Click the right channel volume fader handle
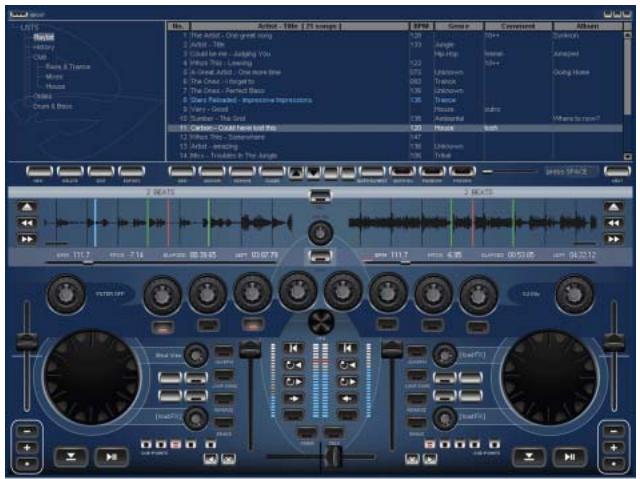640x479 pixels. (391, 349)
